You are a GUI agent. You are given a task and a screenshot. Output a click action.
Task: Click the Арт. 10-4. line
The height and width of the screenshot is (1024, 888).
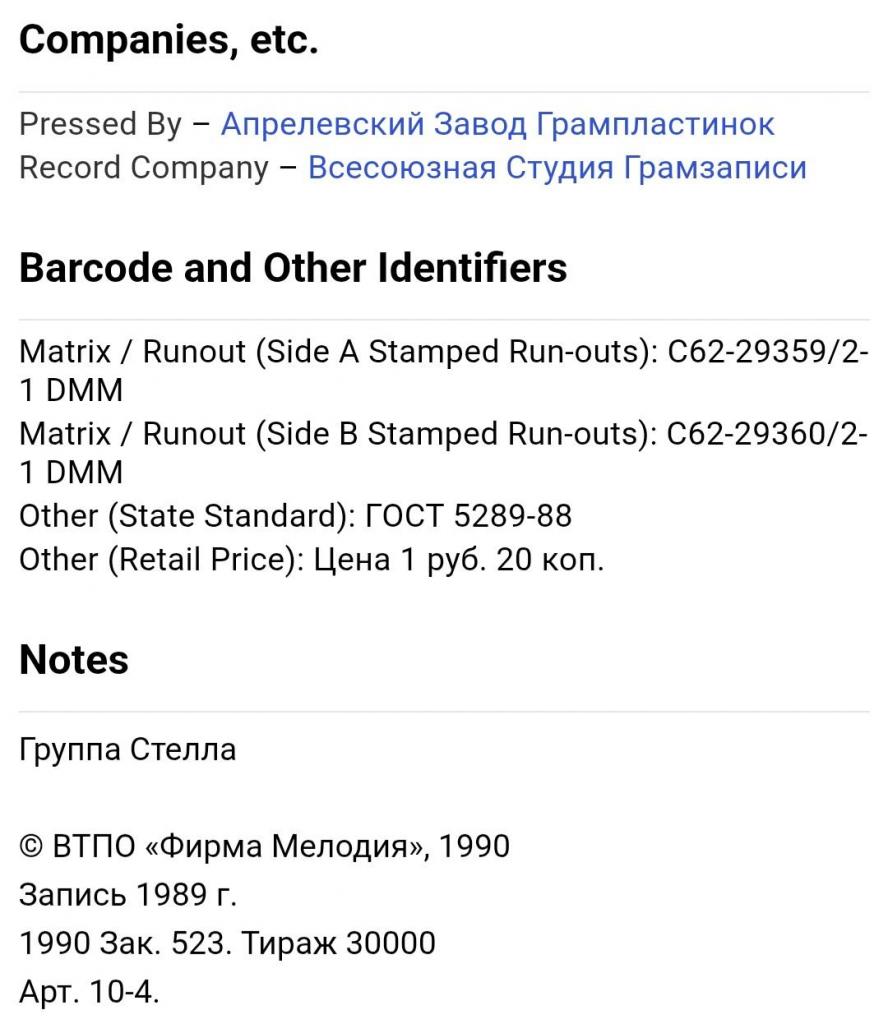point(89,991)
